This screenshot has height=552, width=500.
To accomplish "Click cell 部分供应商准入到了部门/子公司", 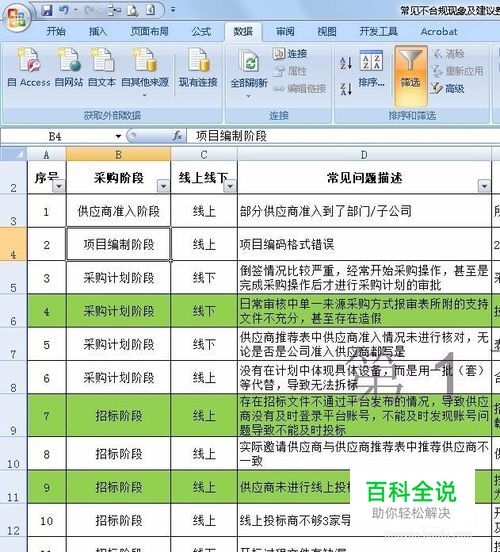I will (x=364, y=211).
